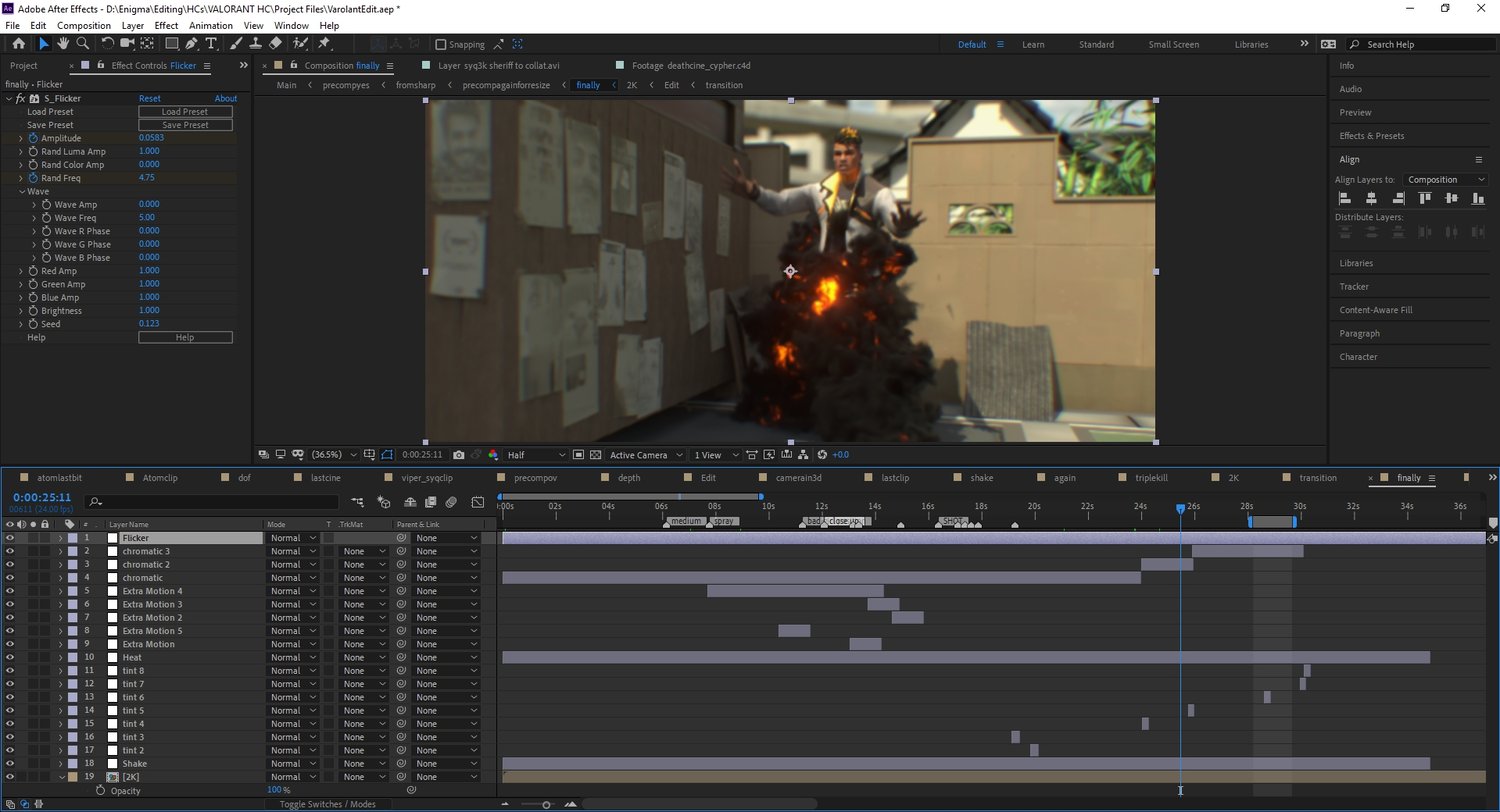Select the Eraser tool

[x=276, y=44]
